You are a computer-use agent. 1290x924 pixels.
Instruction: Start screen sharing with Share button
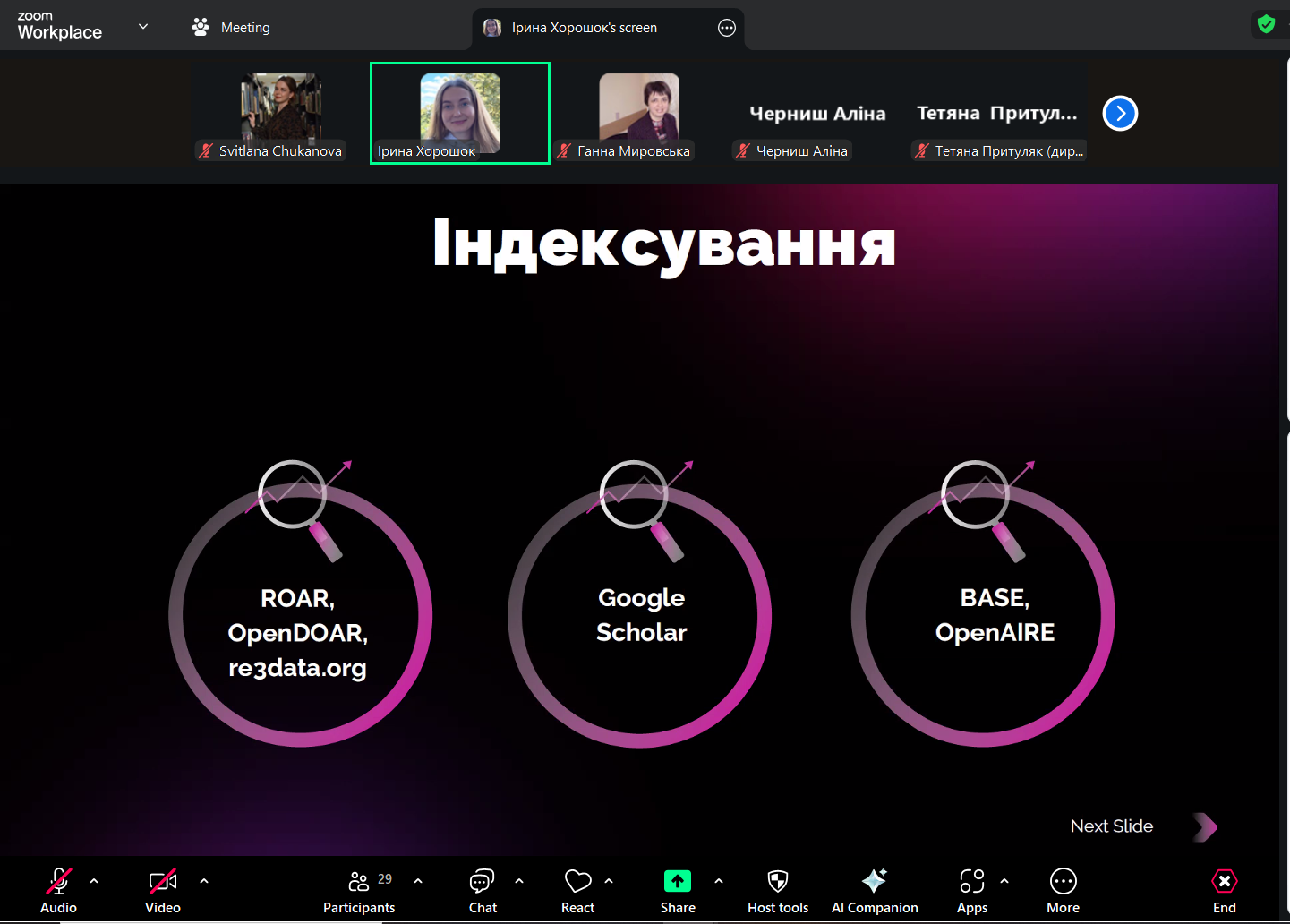coord(678,891)
